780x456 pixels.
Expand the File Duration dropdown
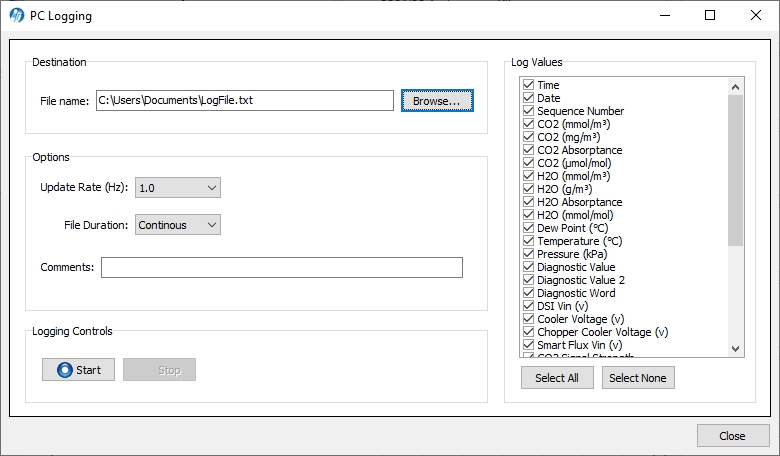point(178,225)
